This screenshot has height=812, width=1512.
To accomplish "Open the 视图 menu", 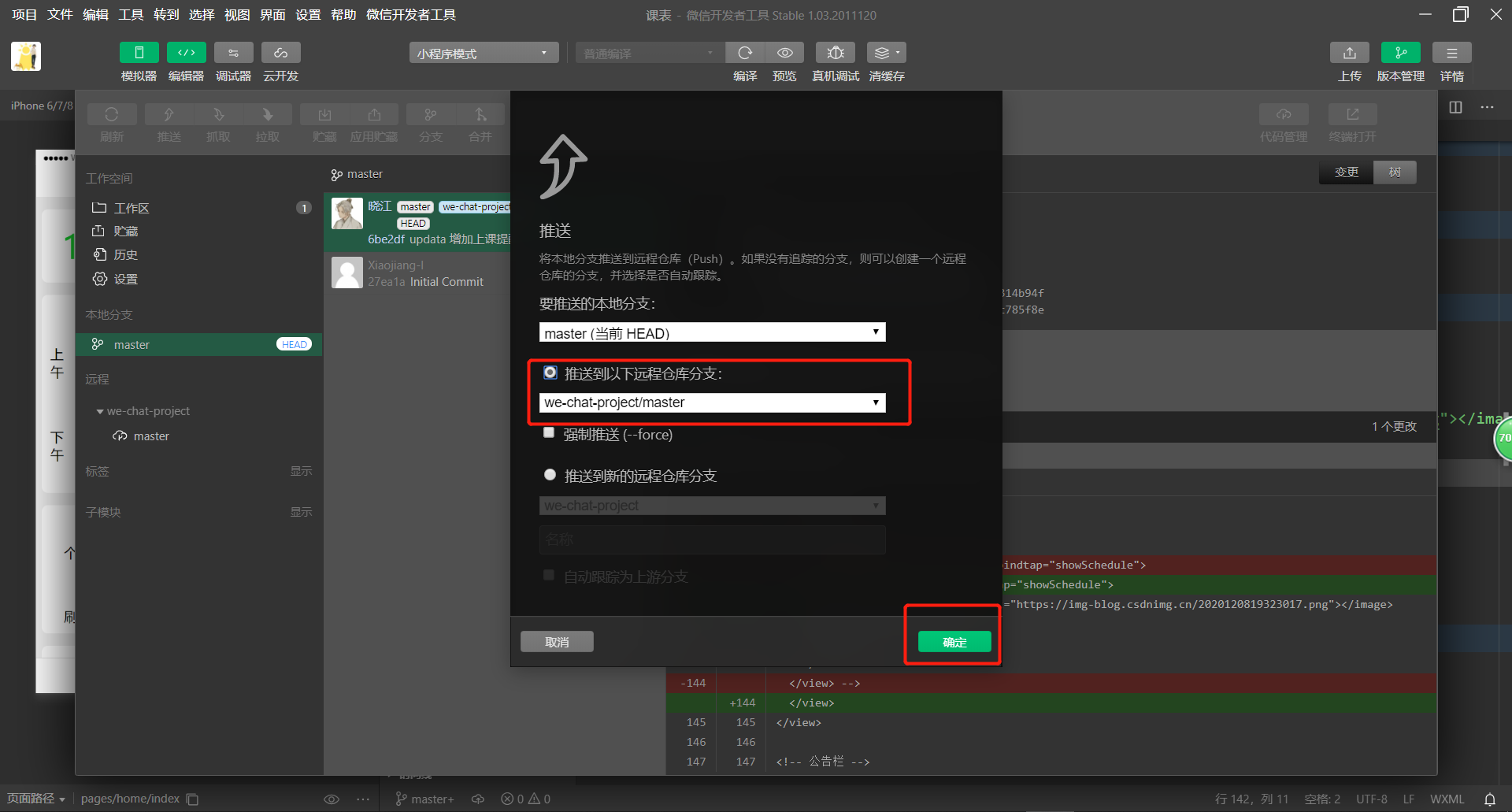I will tap(237, 15).
